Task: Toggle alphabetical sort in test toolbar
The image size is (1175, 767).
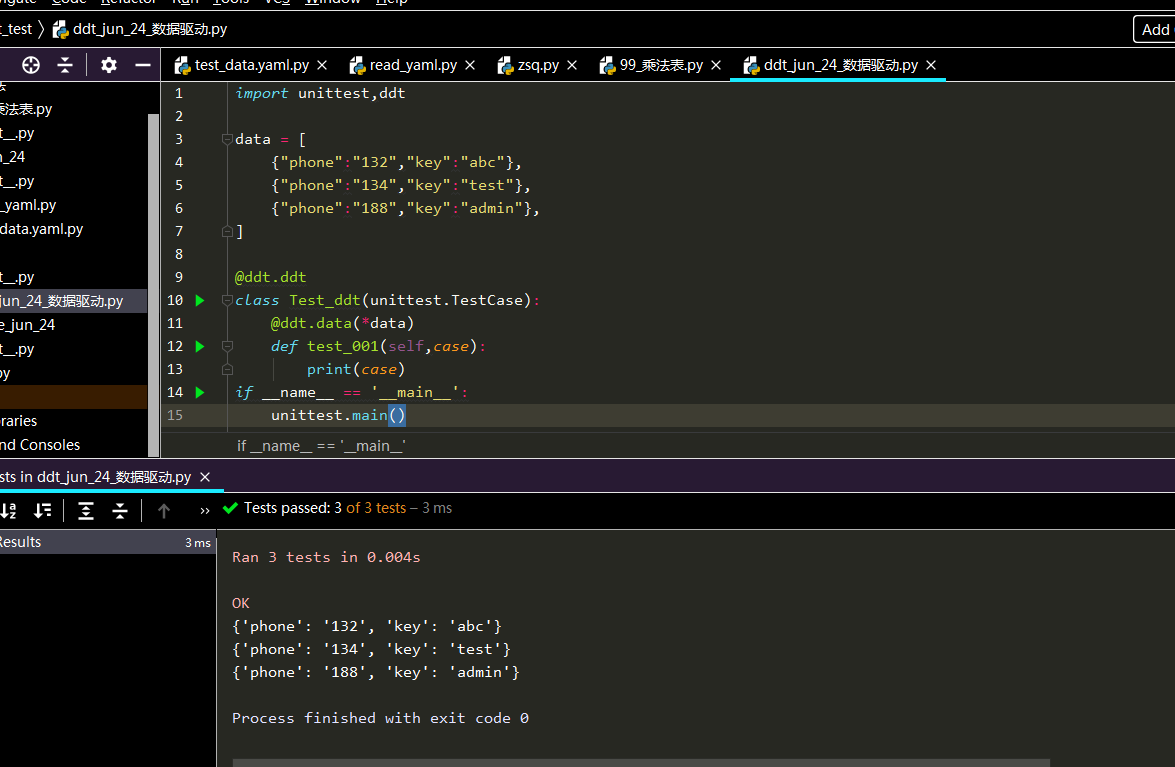Action: coord(9,511)
